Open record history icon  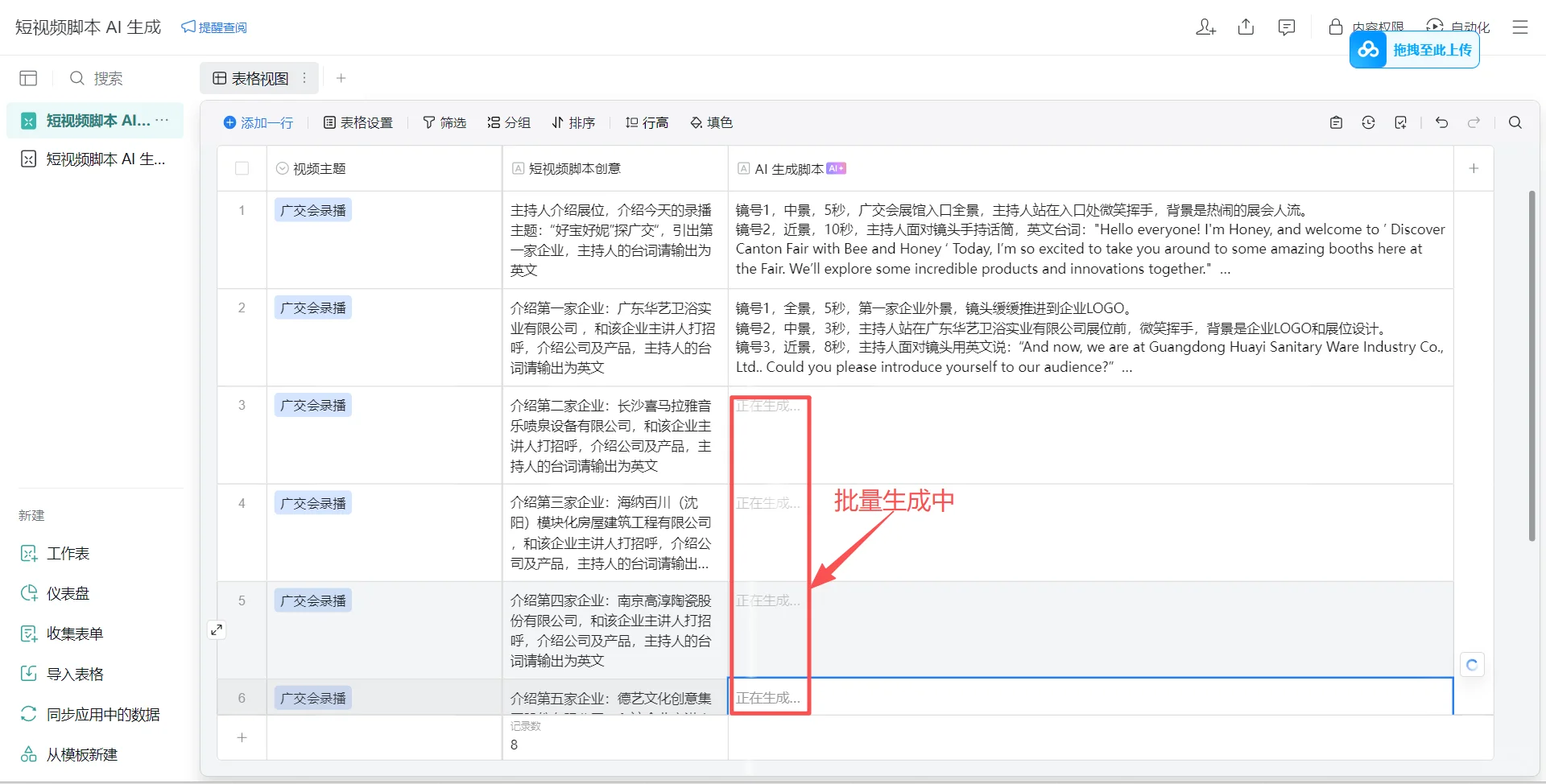(1369, 122)
